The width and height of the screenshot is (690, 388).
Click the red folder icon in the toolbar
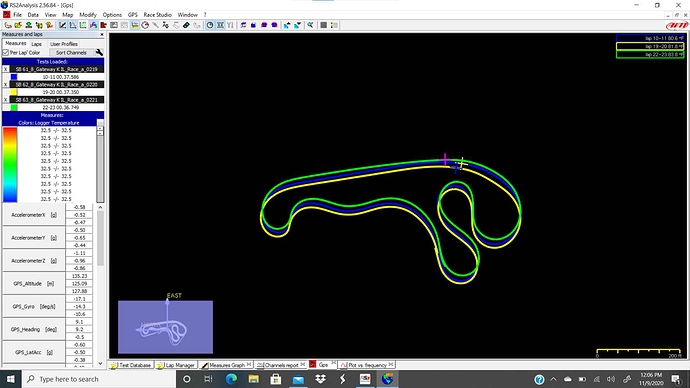[103, 25]
